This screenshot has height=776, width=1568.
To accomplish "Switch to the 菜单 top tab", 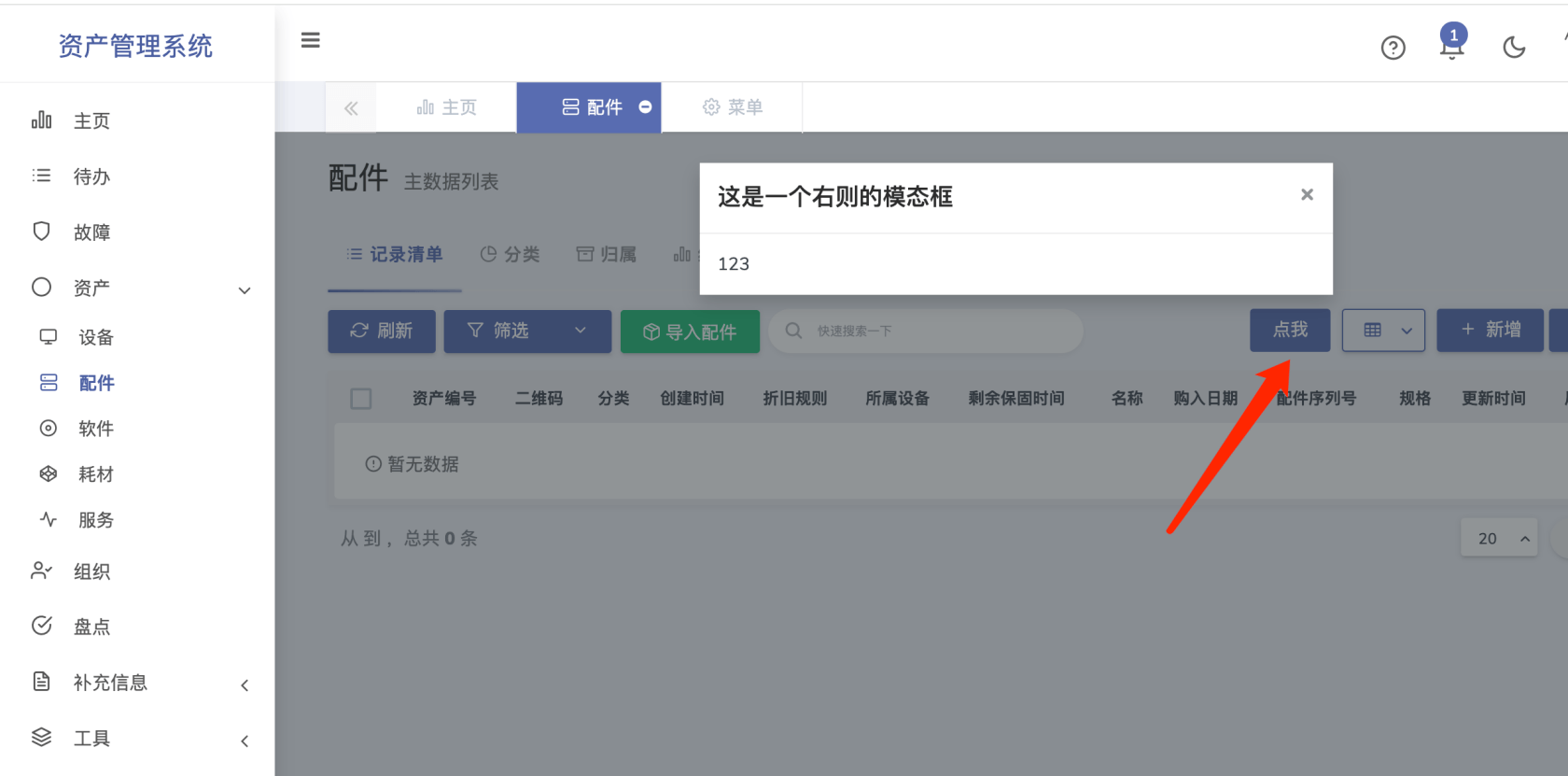I will coord(733,107).
